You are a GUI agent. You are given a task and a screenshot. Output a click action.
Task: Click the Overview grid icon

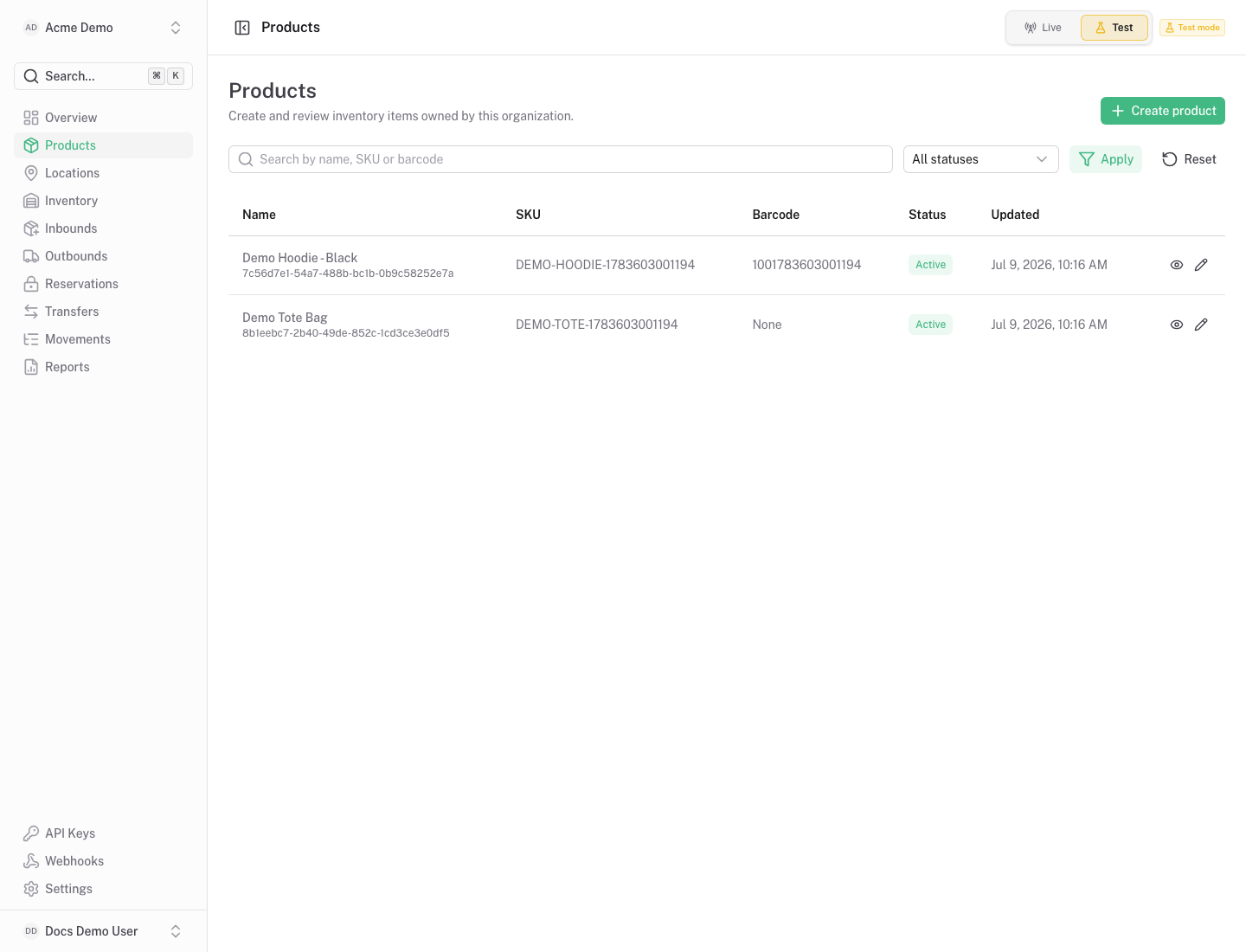tap(31, 118)
